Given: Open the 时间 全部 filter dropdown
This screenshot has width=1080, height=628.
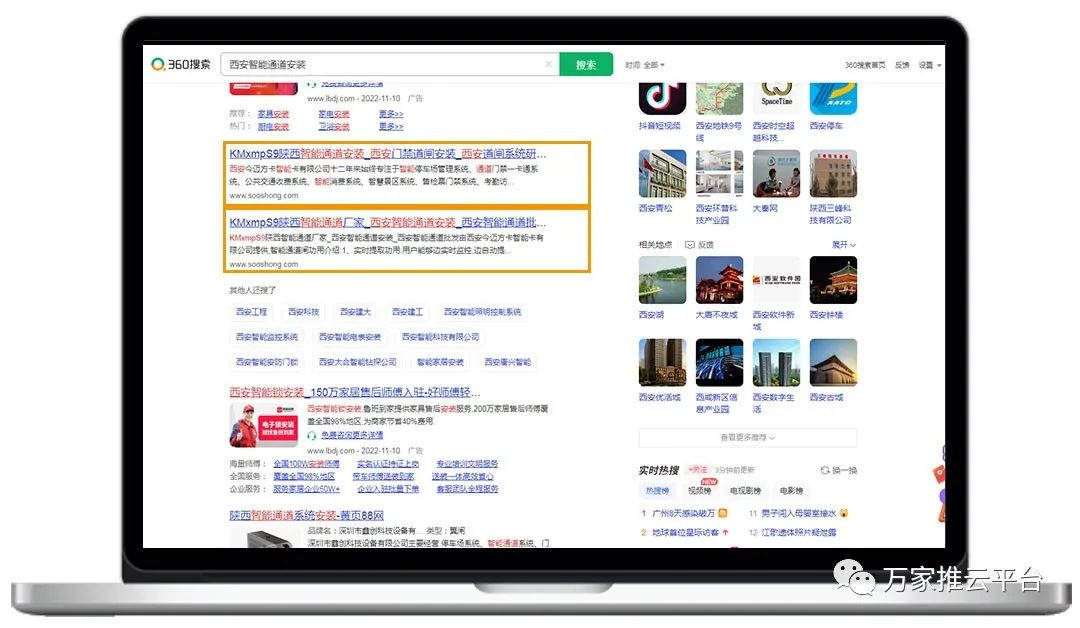Looking at the screenshot, I should pos(645,65).
